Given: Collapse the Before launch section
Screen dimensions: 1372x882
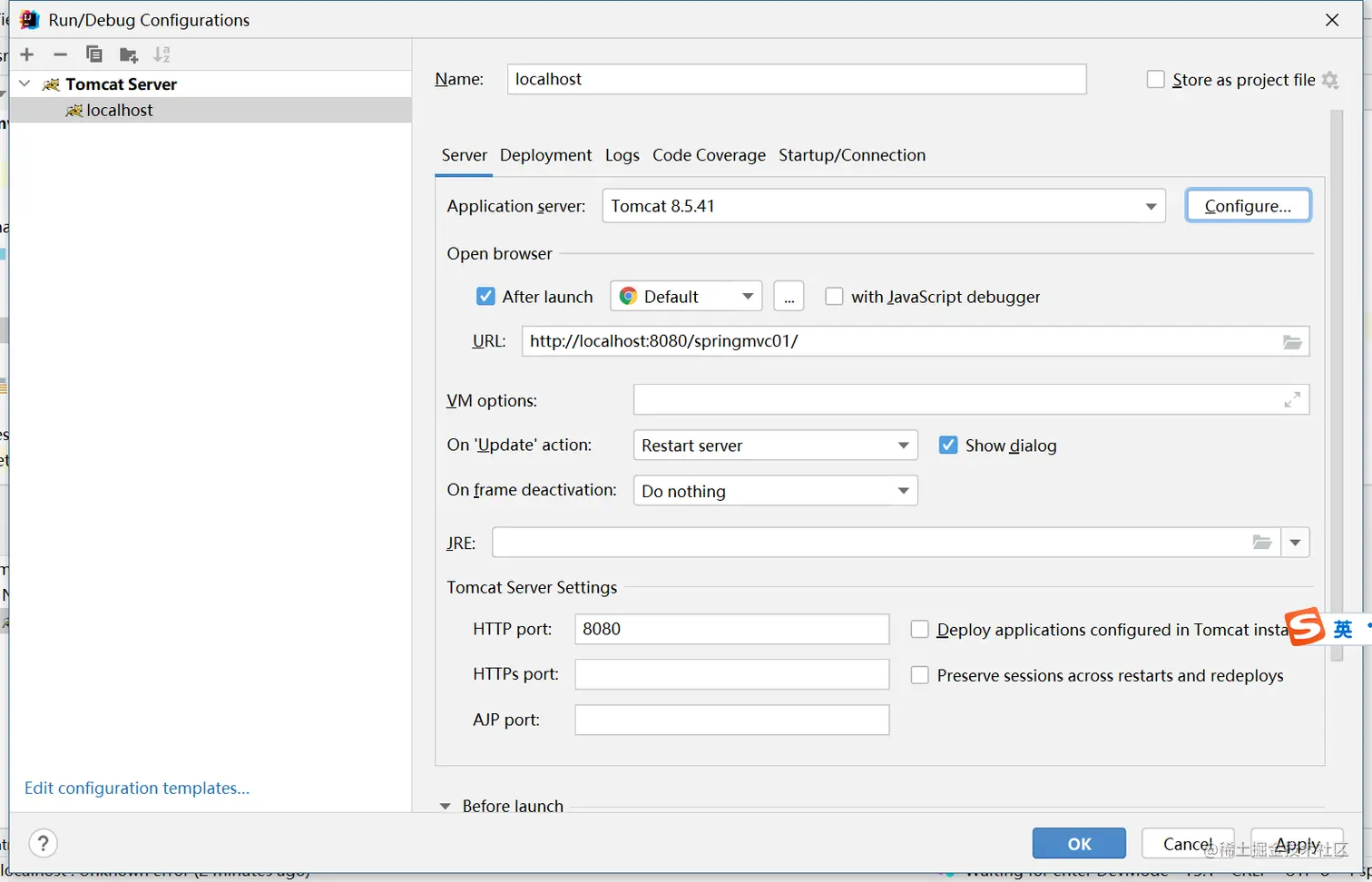Looking at the screenshot, I should [x=446, y=806].
